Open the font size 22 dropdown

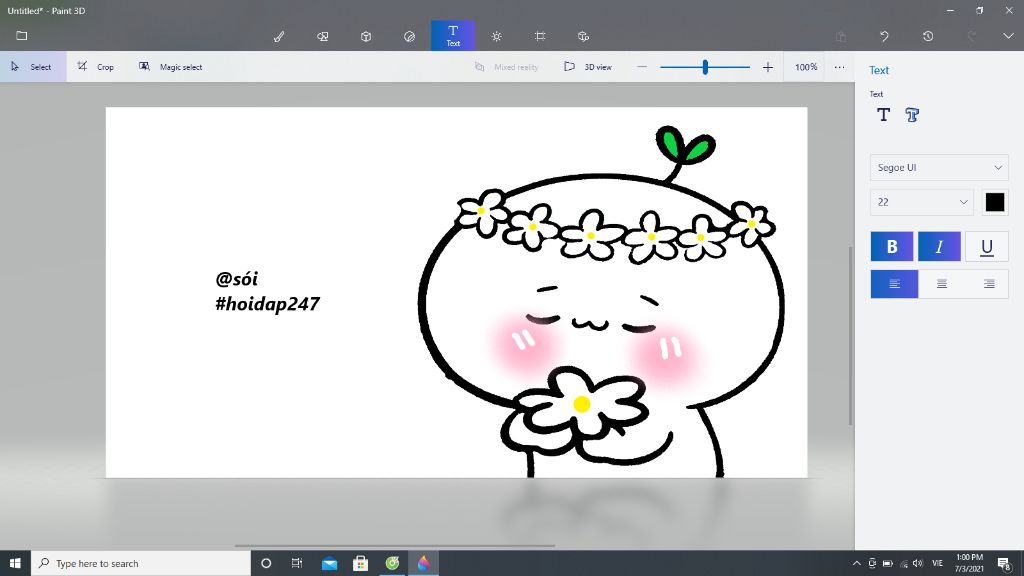[921, 202]
